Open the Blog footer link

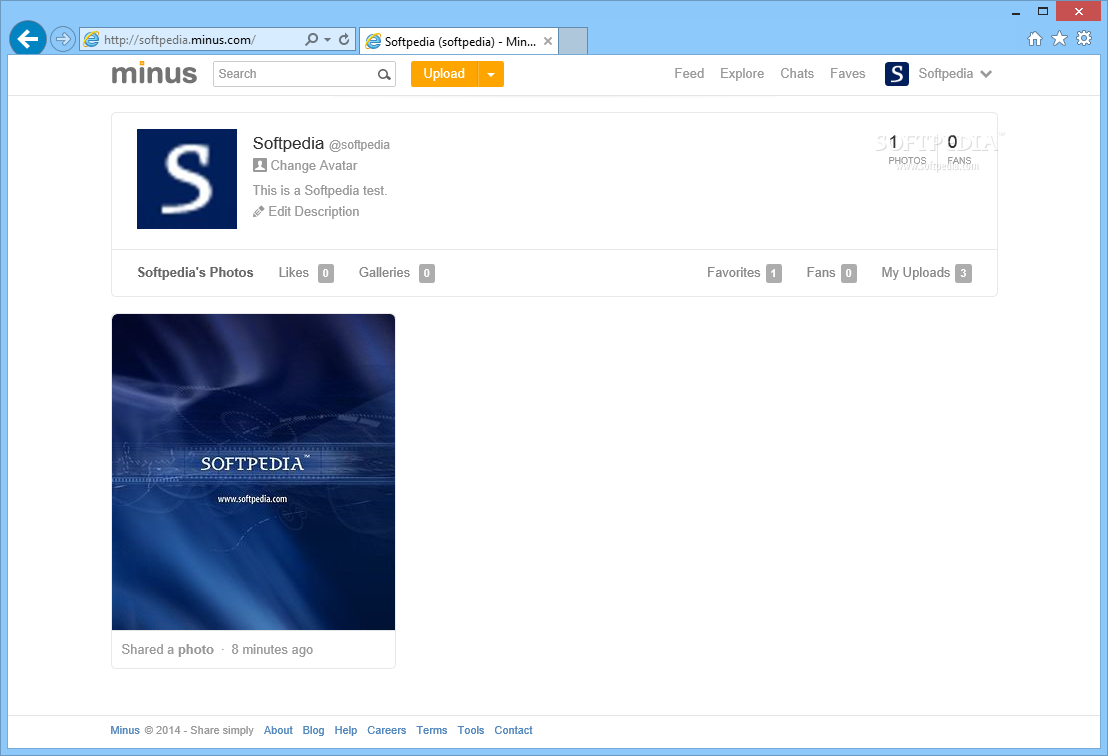click(x=313, y=730)
